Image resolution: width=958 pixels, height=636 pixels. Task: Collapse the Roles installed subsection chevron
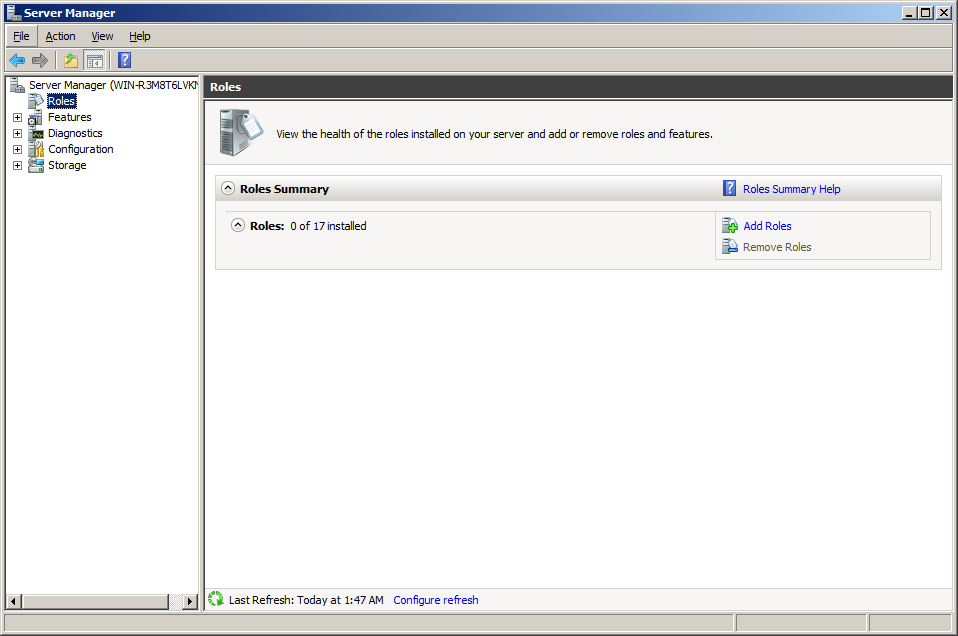click(238, 225)
